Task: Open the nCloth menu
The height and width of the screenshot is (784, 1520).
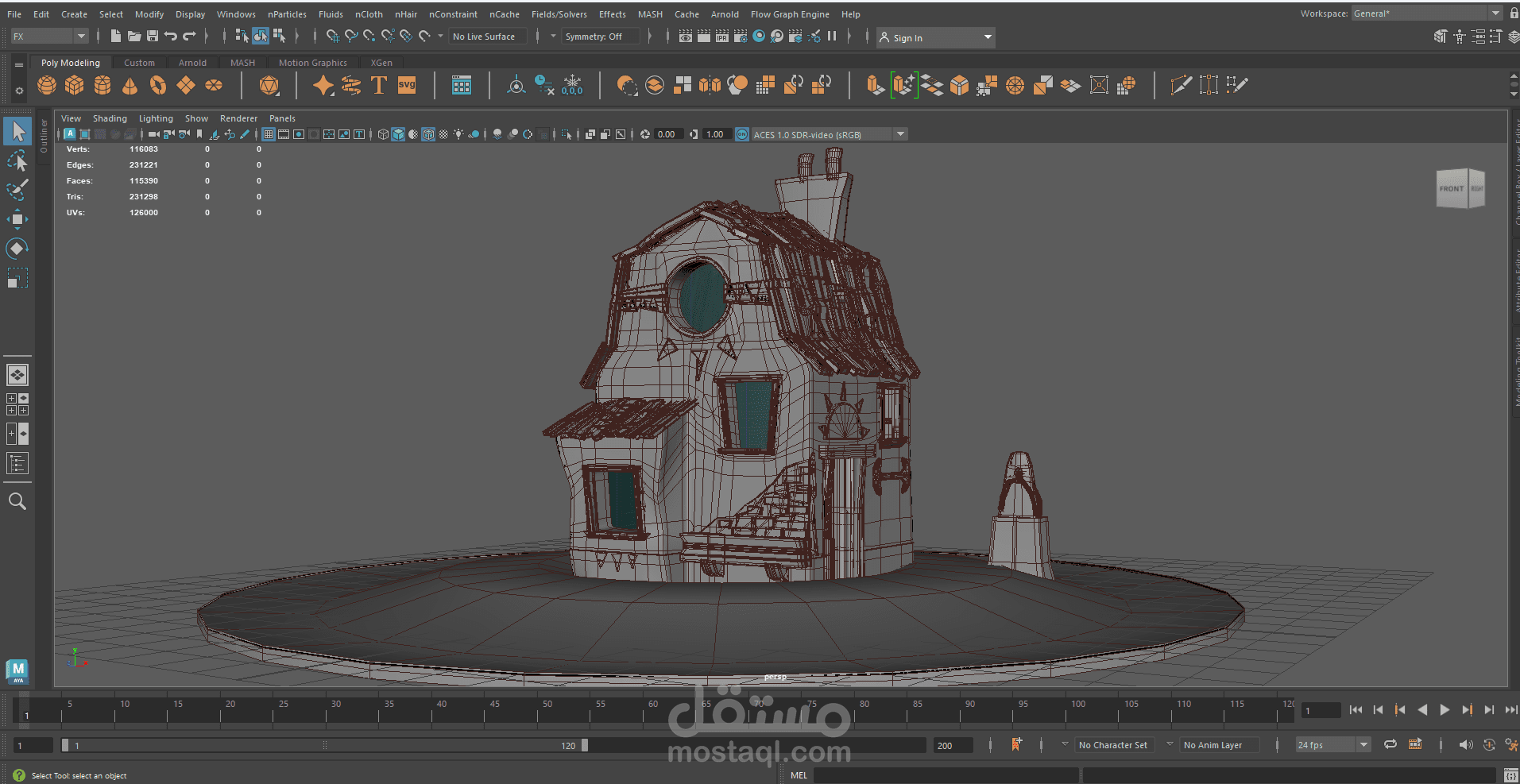Action: pos(369,14)
